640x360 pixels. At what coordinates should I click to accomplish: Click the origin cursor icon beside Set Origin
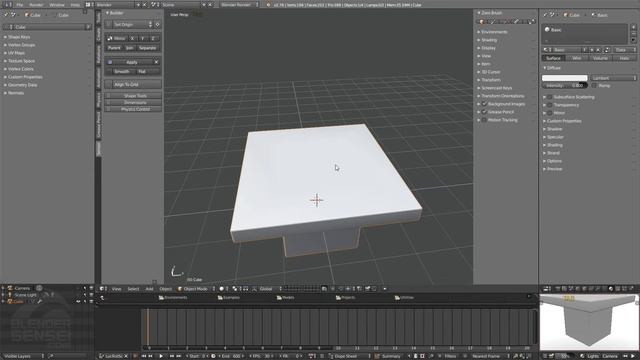(158, 24)
